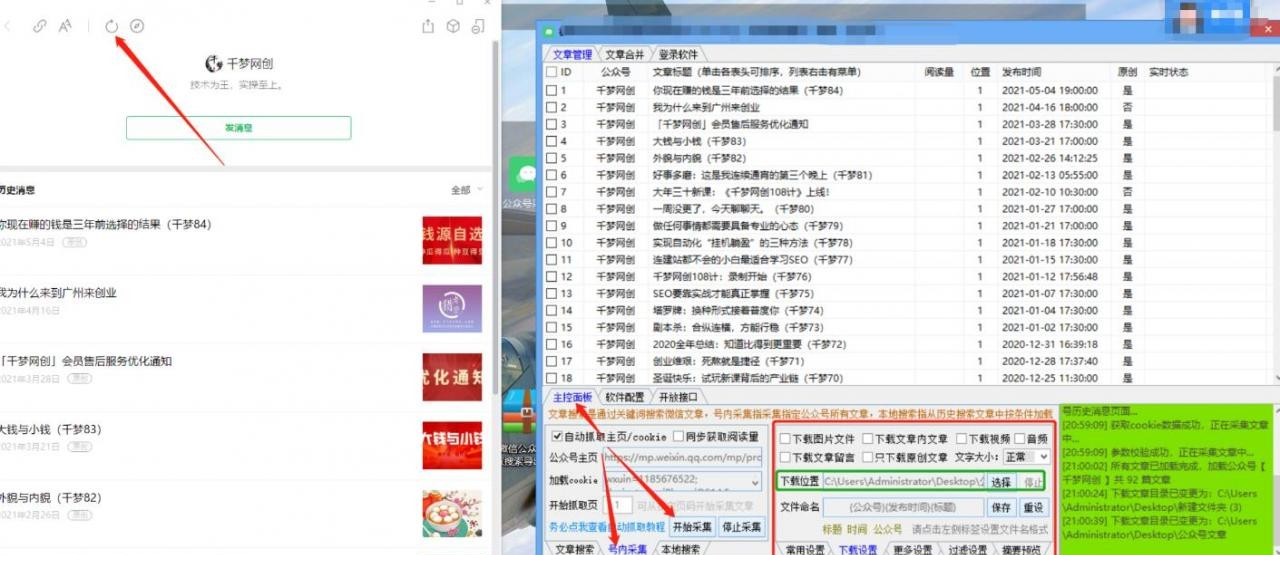Click the 开始抓取页 number field
Viewport: 1280px width, 578px height.
click(x=617, y=505)
